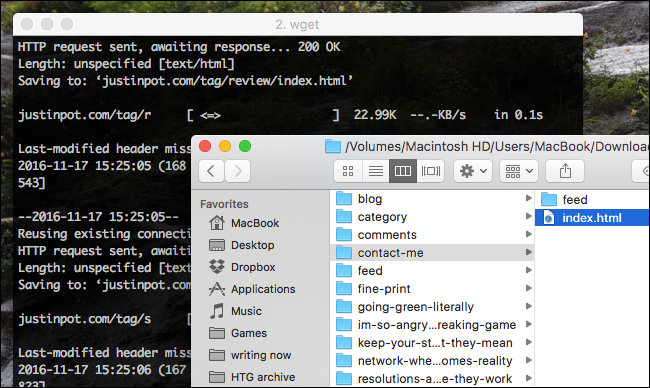Go back in Finder history

pos(211,171)
